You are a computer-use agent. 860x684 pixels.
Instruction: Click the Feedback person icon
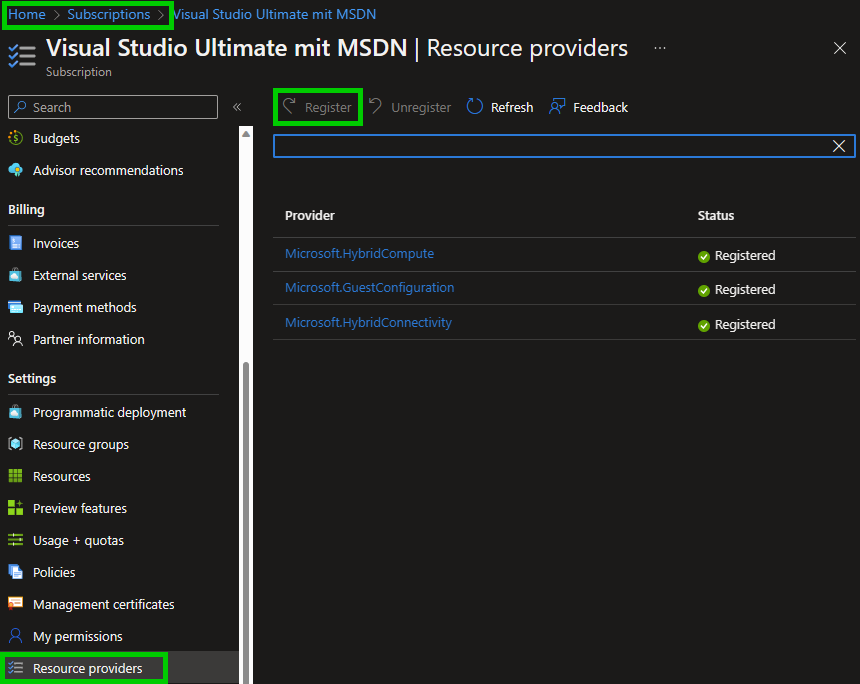557,106
